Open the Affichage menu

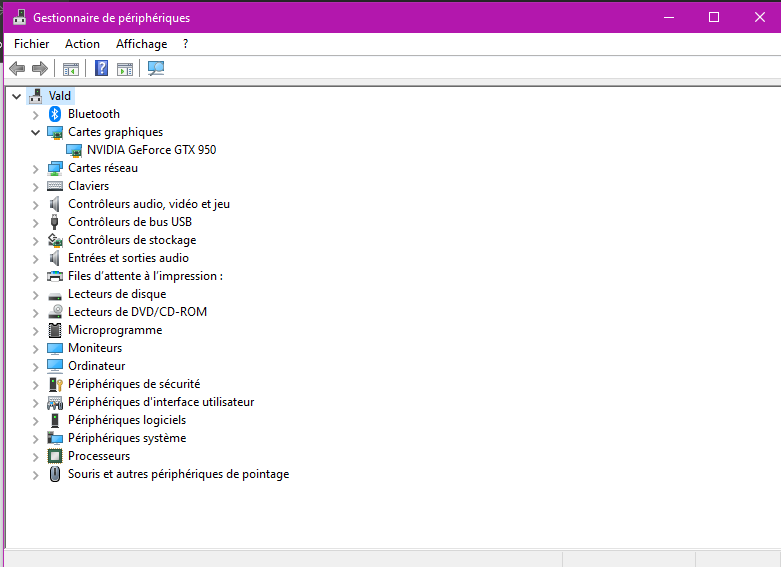click(x=141, y=44)
